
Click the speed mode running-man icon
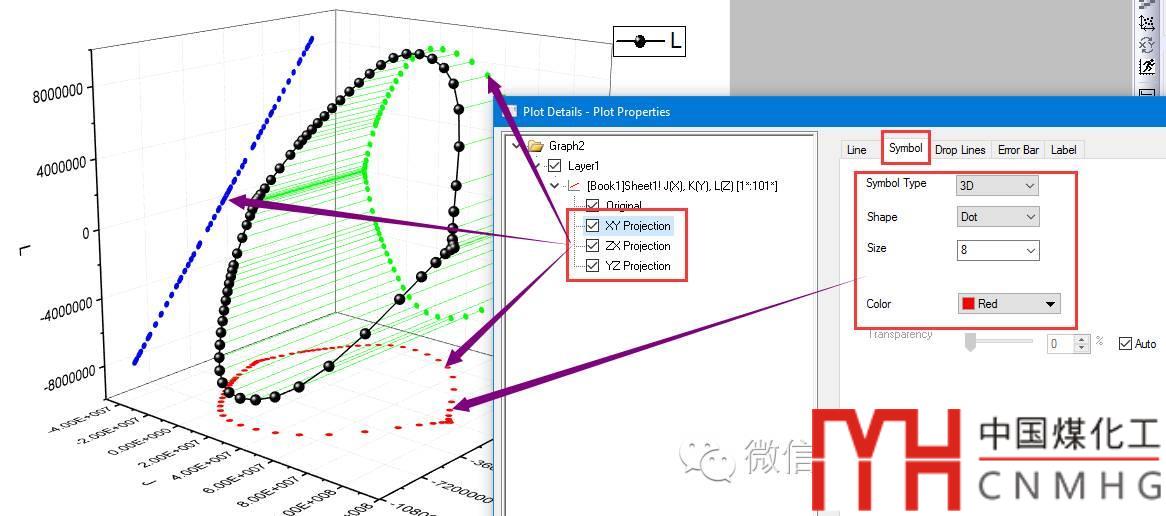[x=1146, y=67]
